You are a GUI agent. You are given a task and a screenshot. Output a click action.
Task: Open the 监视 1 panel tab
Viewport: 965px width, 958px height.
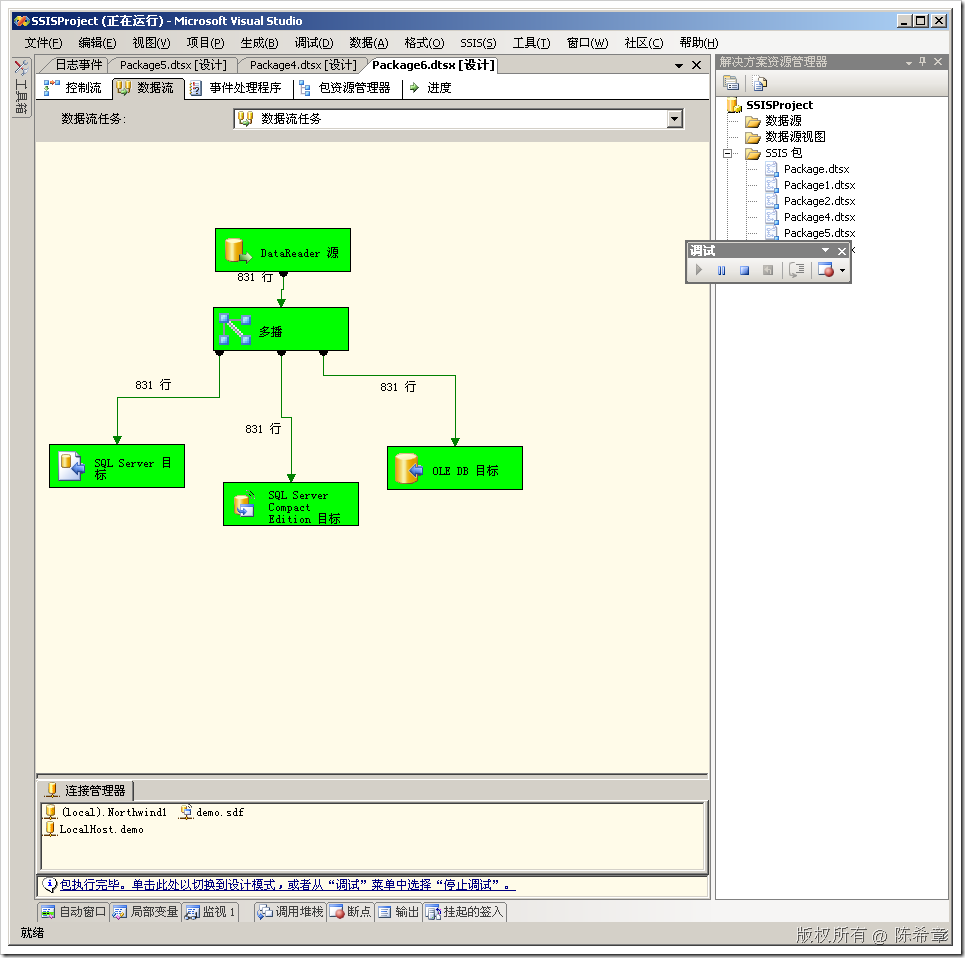[210, 912]
